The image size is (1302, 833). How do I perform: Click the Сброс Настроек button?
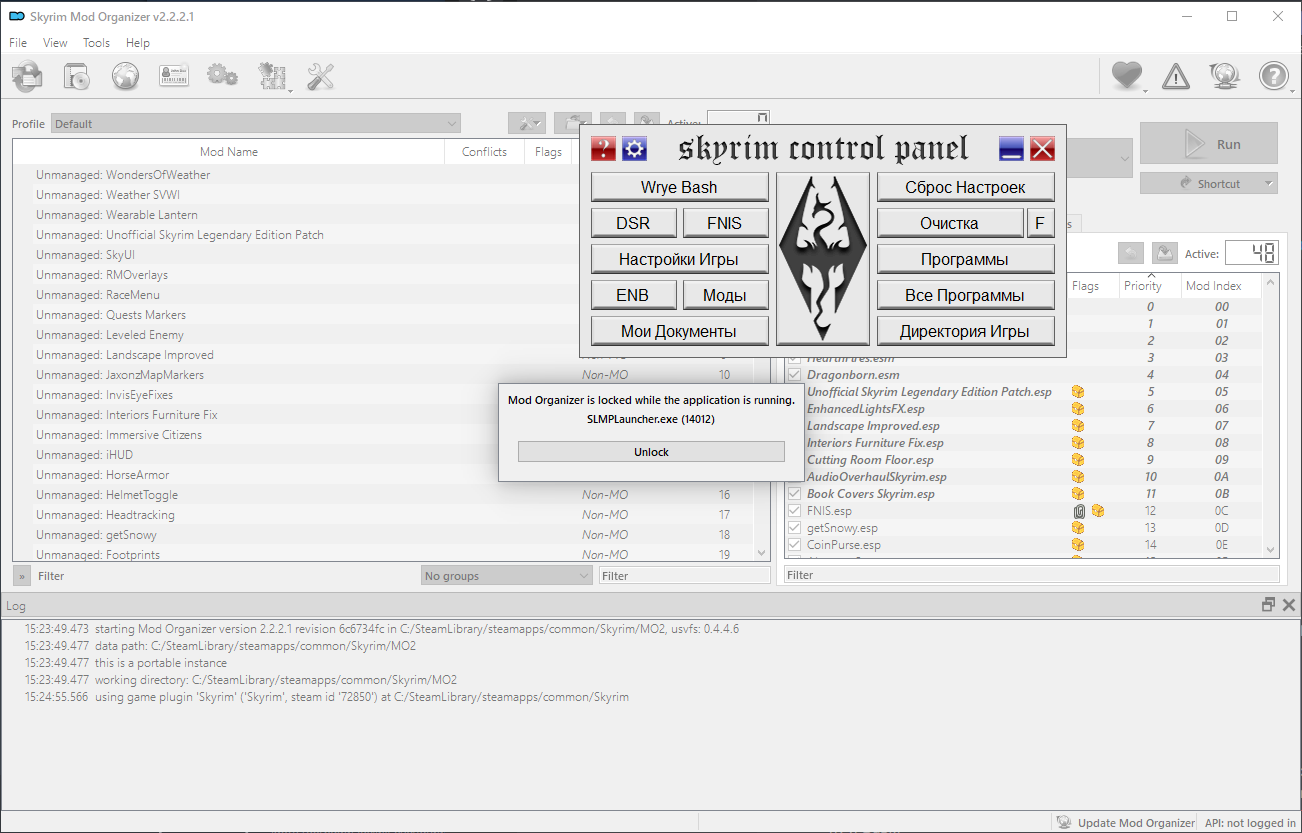(965, 187)
